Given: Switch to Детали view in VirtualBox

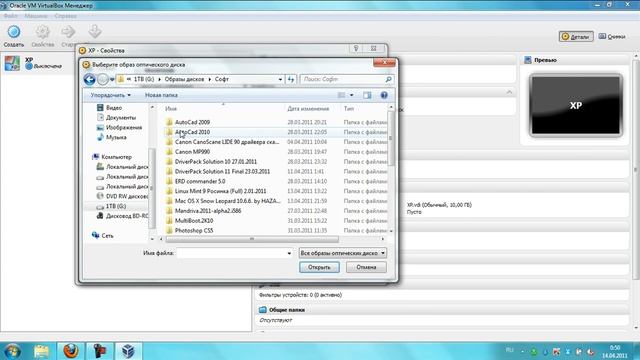Looking at the screenshot, I should pyautogui.click(x=576, y=37).
